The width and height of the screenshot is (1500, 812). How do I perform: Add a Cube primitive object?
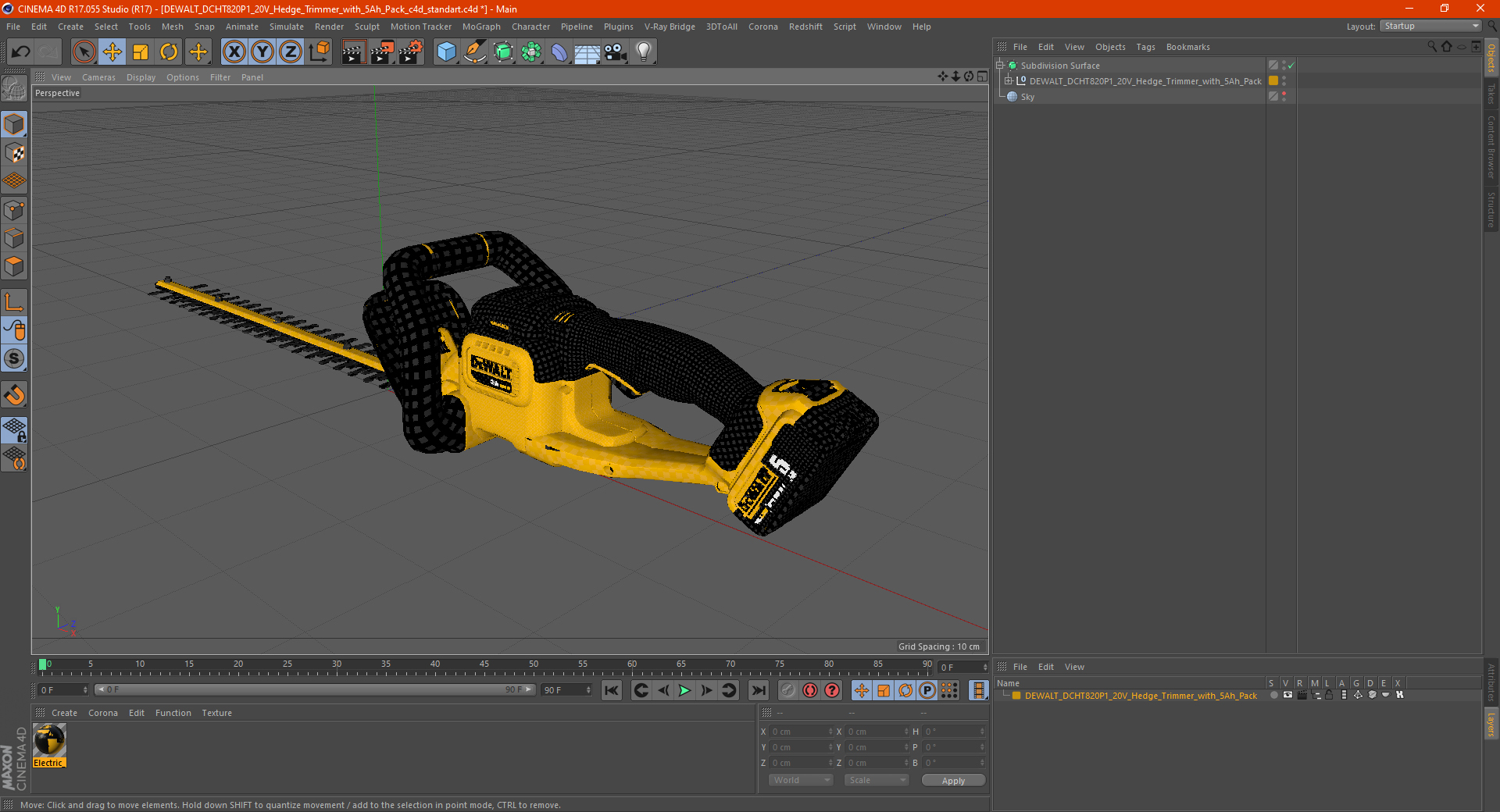tap(446, 52)
